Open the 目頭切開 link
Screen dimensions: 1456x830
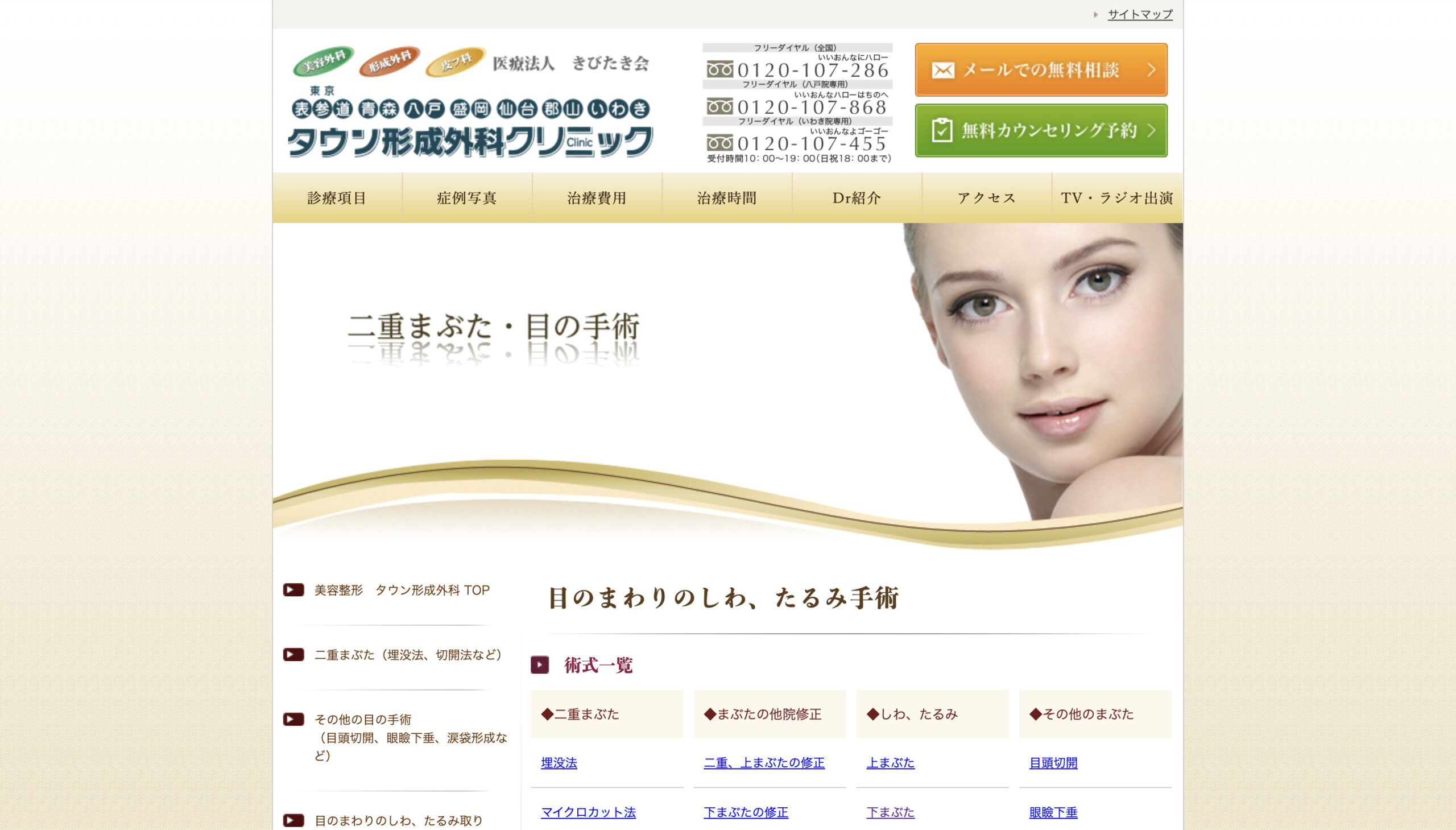pos(1053,763)
